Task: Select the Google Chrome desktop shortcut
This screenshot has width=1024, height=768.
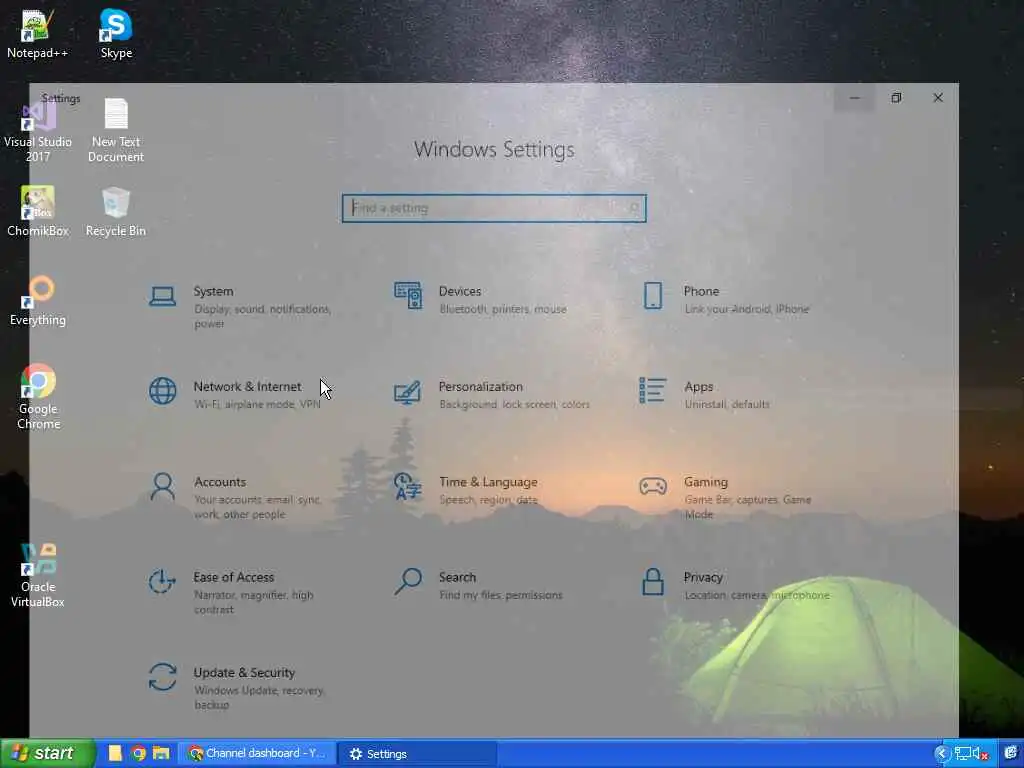Action: click(x=39, y=396)
